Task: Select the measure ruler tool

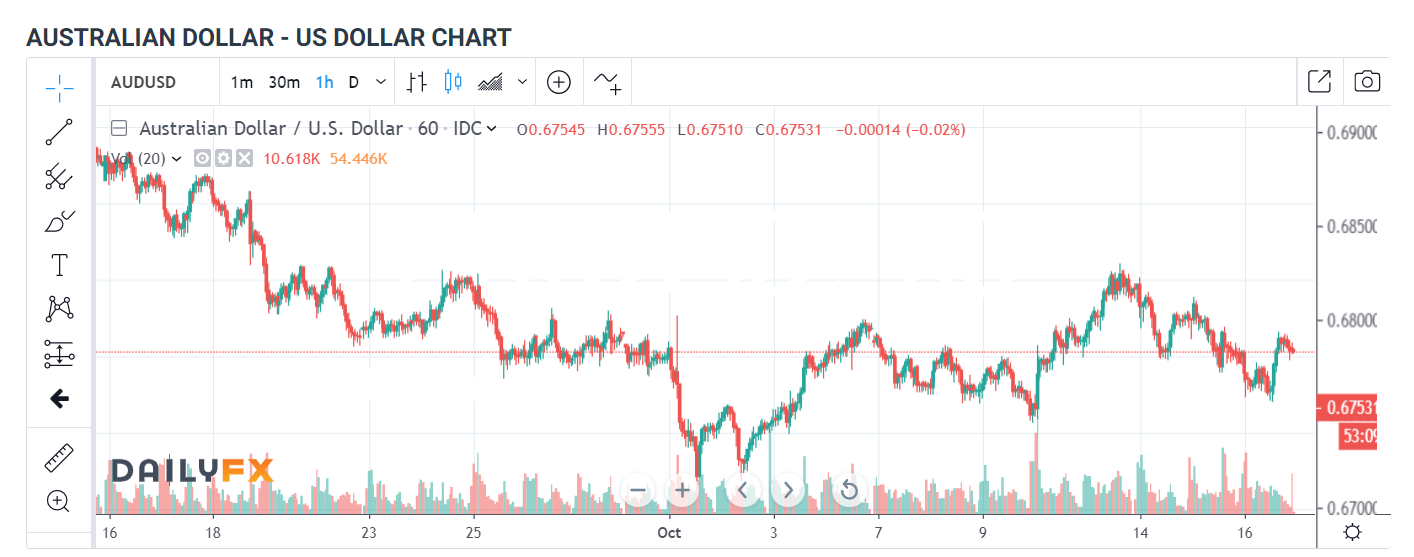Action: tap(59, 458)
